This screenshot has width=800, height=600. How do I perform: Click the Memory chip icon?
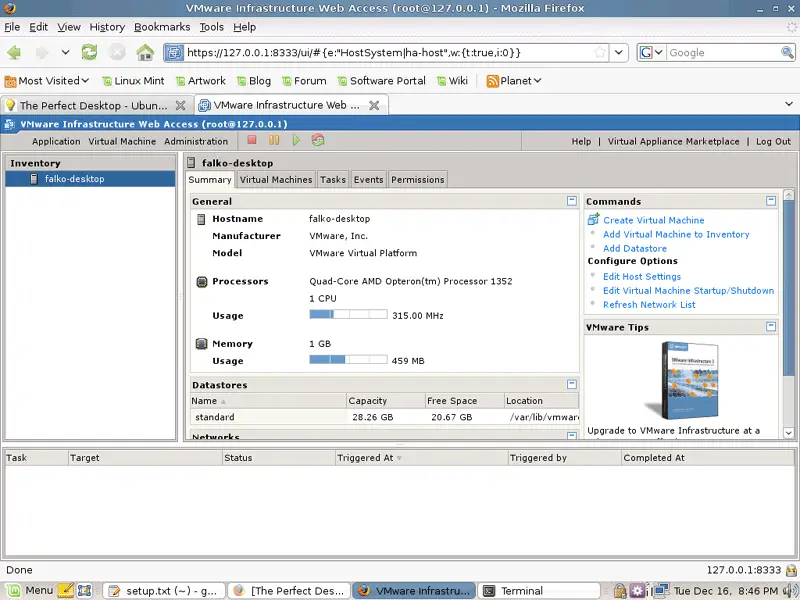click(x=202, y=343)
